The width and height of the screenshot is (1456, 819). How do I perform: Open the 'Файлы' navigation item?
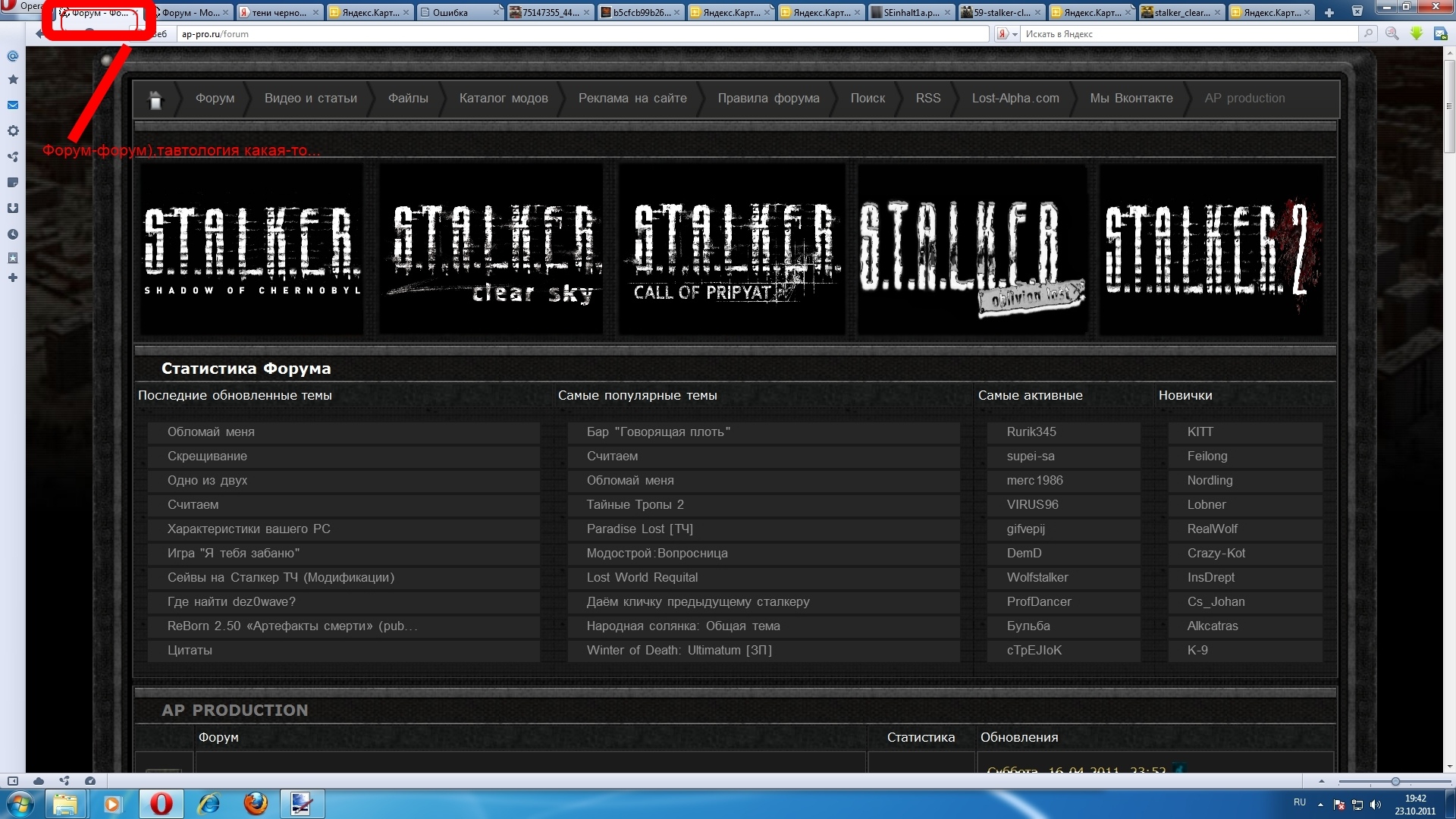[x=408, y=99]
